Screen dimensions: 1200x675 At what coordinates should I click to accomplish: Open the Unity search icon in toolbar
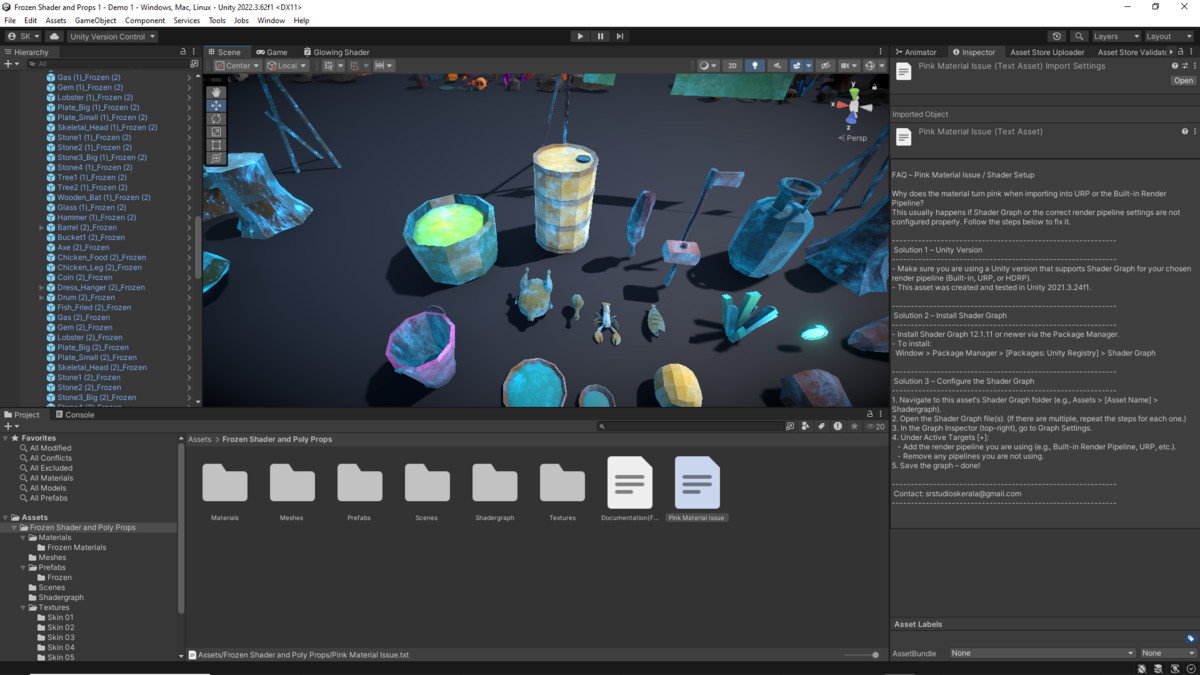pyautogui.click(x=1079, y=36)
